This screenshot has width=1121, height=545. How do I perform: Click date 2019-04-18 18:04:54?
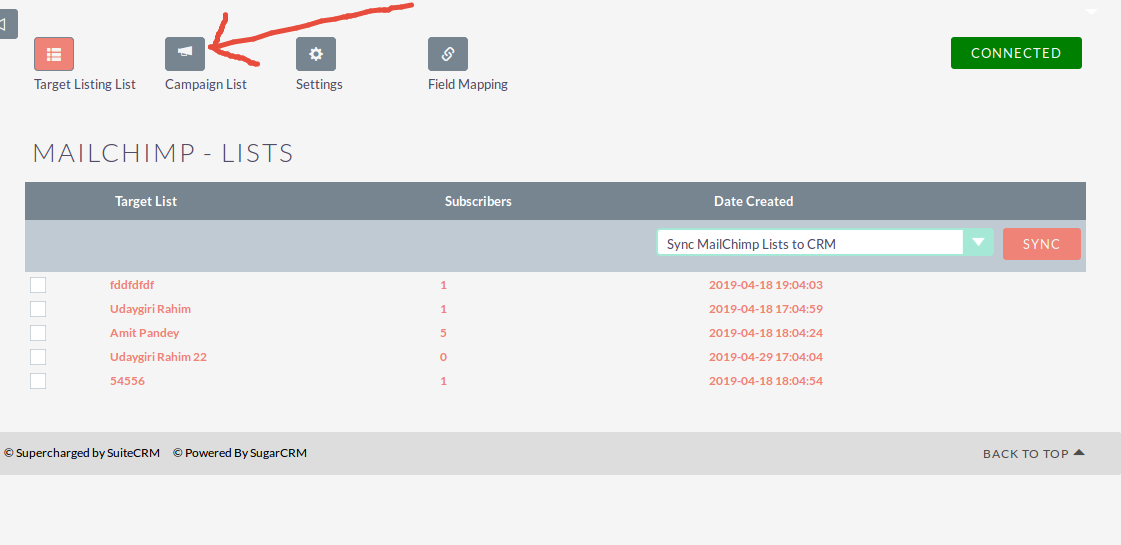click(x=766, y=380)
